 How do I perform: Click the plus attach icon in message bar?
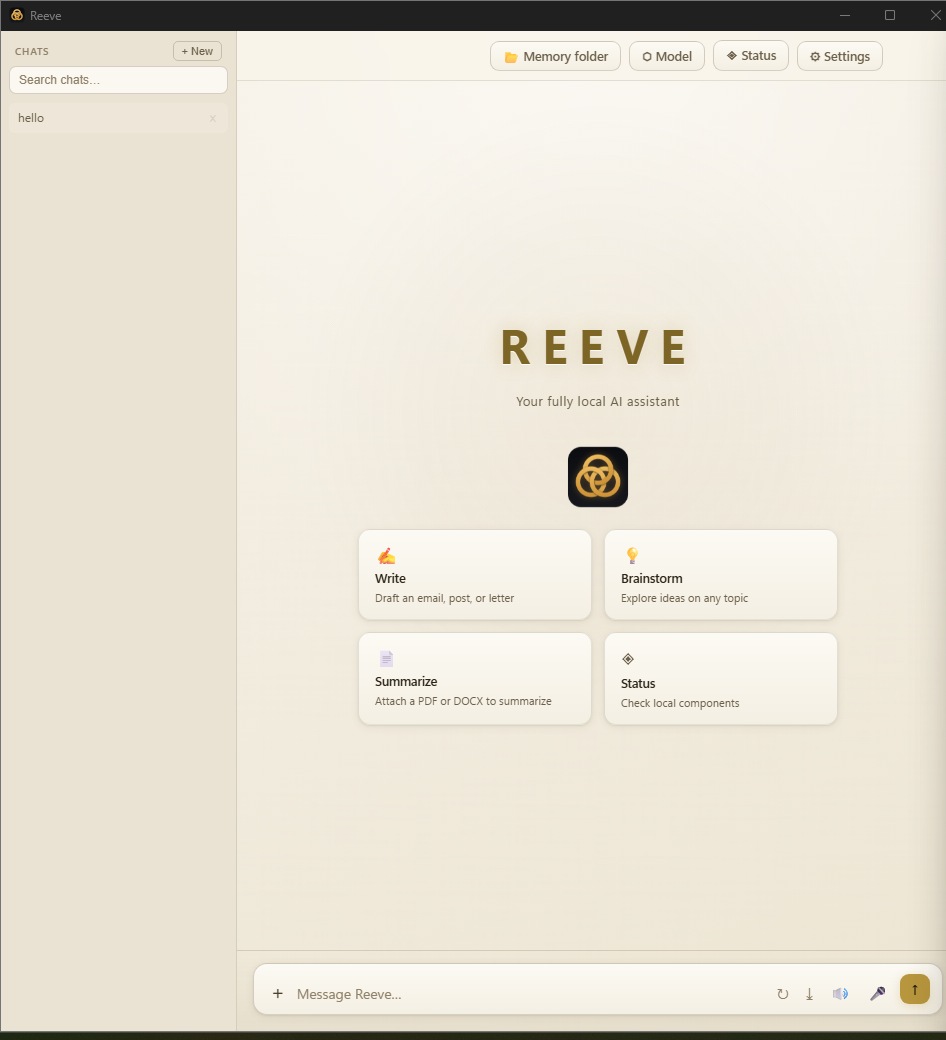(x=278, y=993)
